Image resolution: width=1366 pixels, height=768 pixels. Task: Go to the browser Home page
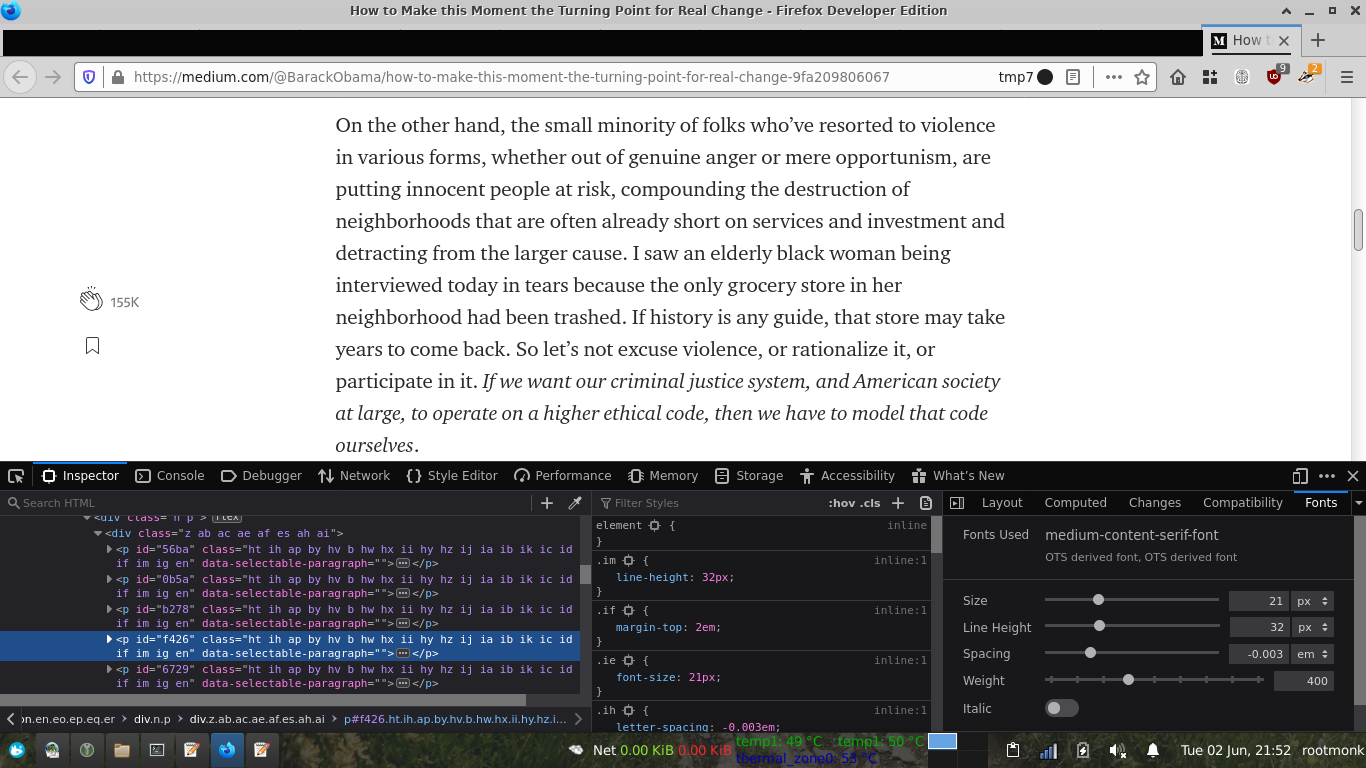(1178, 77)
